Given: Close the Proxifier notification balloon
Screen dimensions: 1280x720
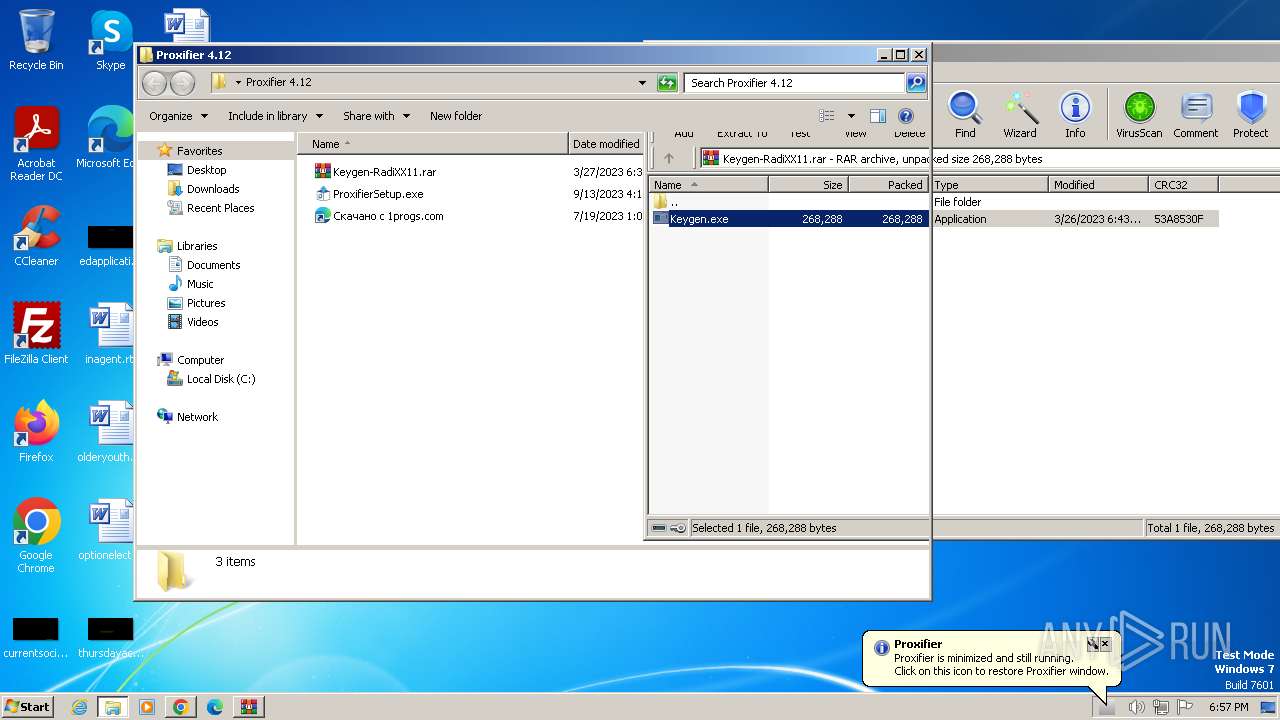Looking at the screenshot, I should pos(1105,645).
